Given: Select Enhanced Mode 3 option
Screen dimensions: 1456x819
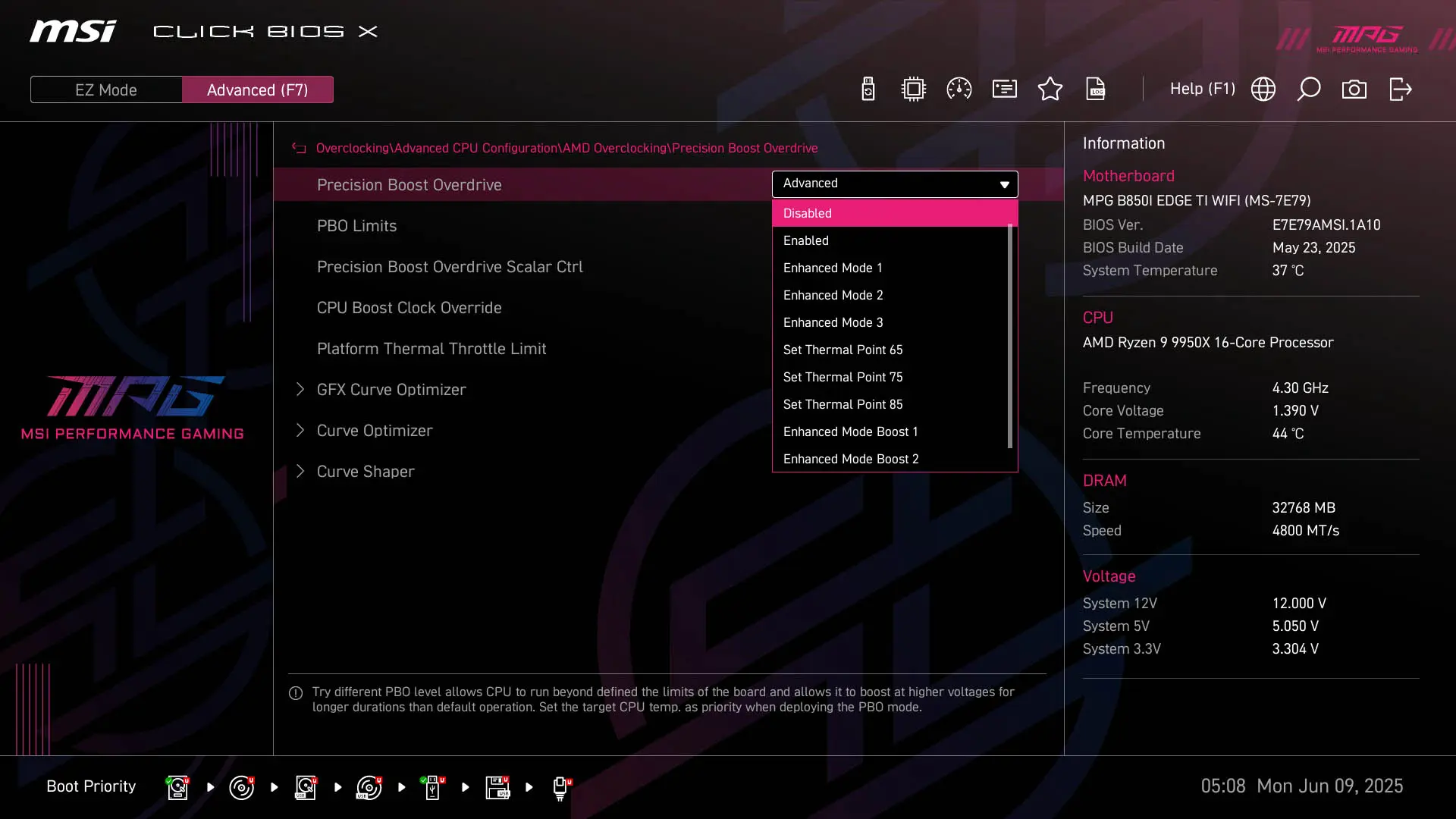Looking at the screenshot, I should tap(890, 322).
